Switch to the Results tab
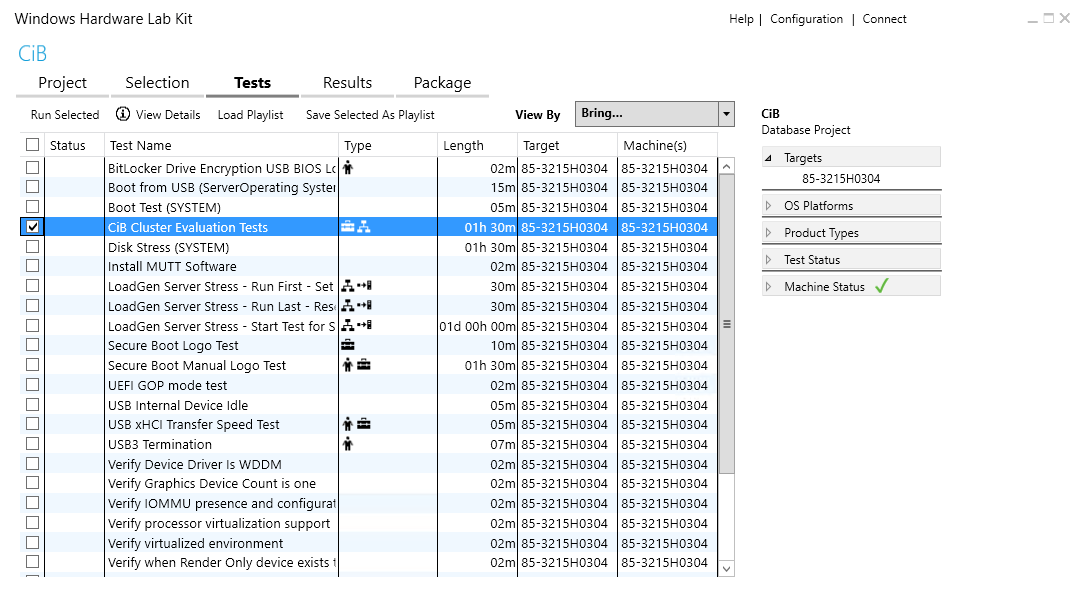The height and width of the screenshot is (609, 1077). [x=347, y=83]
